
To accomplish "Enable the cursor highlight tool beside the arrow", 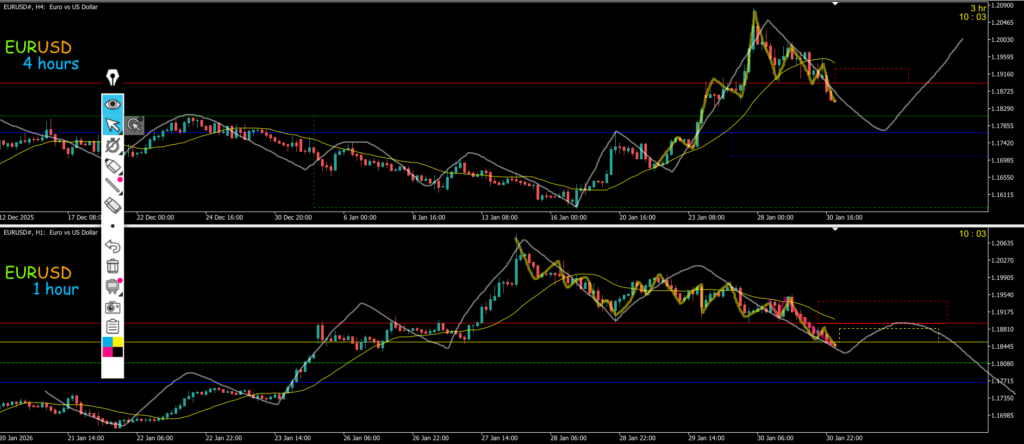I will click(x=134, y=125).
